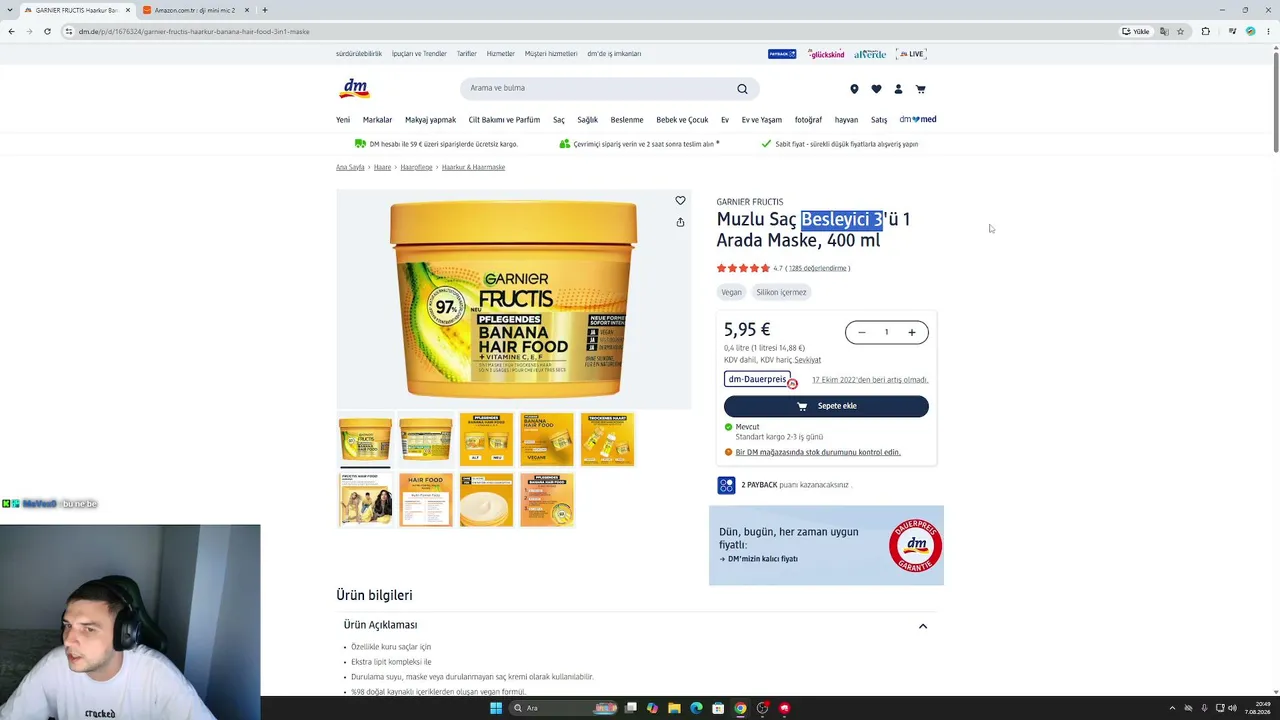Click the share icon on product image

pos(680,222)
